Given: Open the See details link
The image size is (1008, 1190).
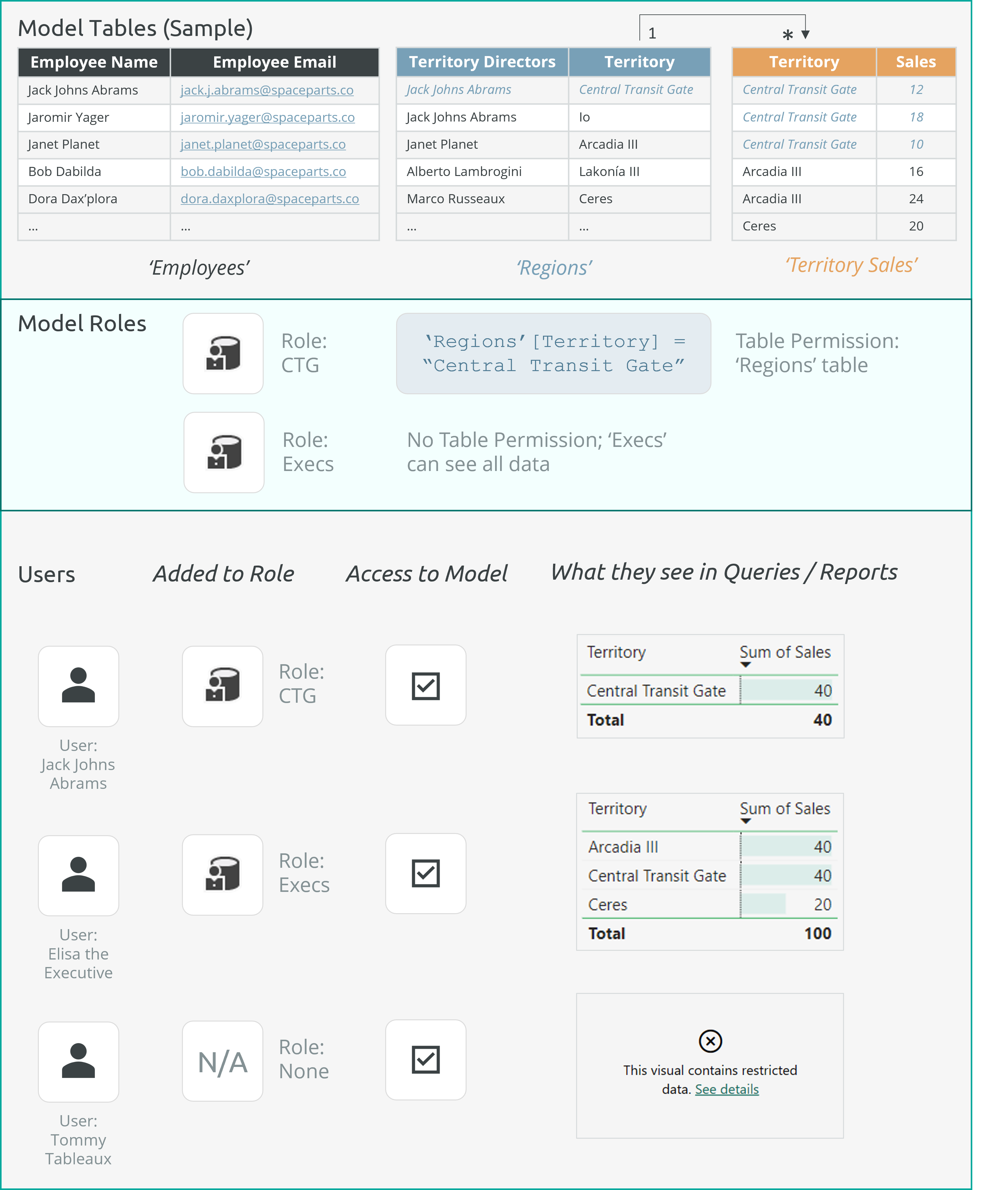Looking at the screenshot, I should [x=726, y=1089].
